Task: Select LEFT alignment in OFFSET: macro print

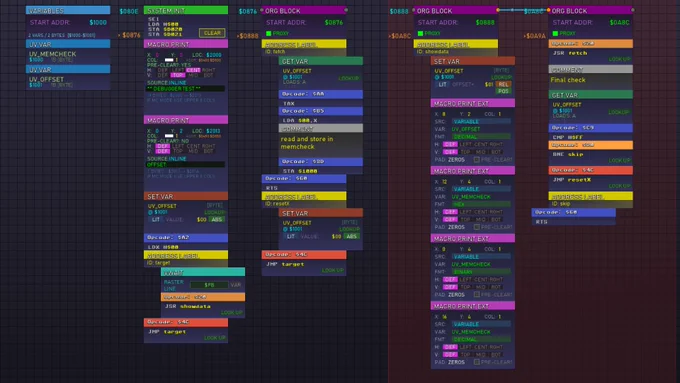Action: [x=178, y=146]
